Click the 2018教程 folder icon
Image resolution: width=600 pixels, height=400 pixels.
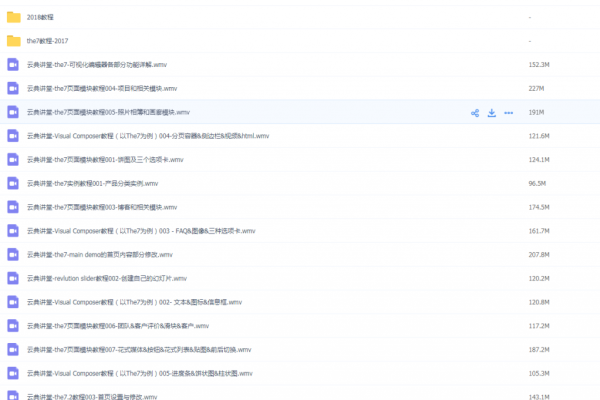pyautogui.click(x=13, y=17)
